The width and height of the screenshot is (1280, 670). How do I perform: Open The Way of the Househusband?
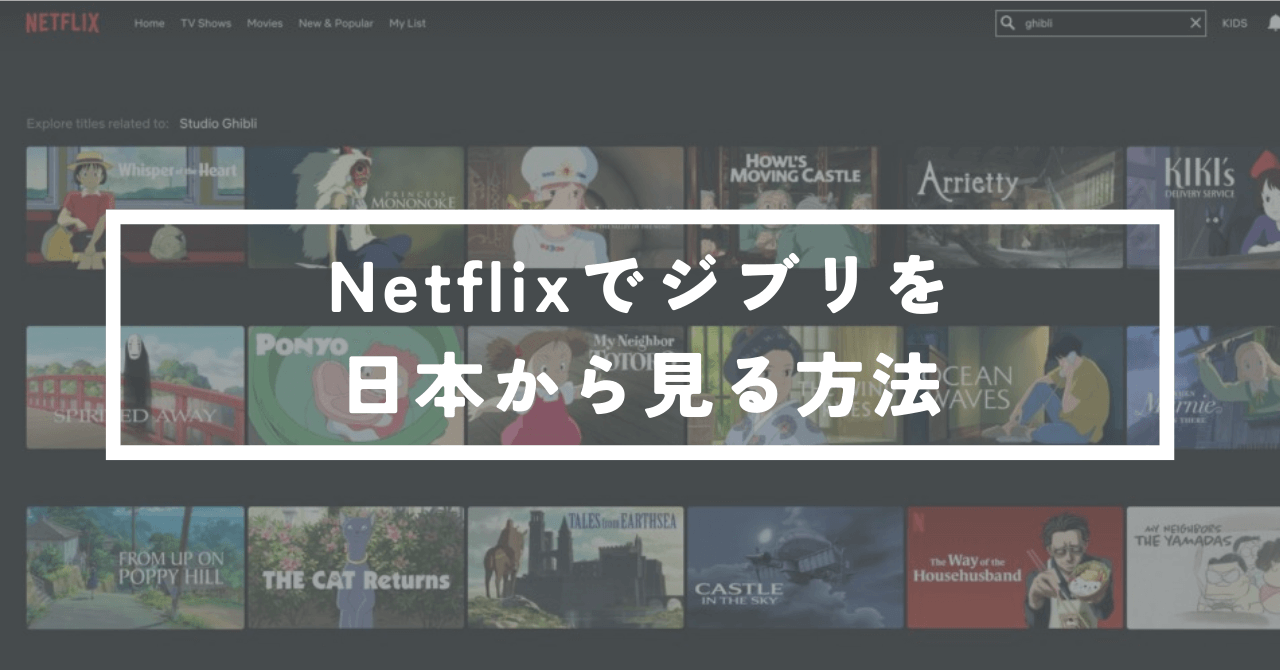coord(1016,567)
